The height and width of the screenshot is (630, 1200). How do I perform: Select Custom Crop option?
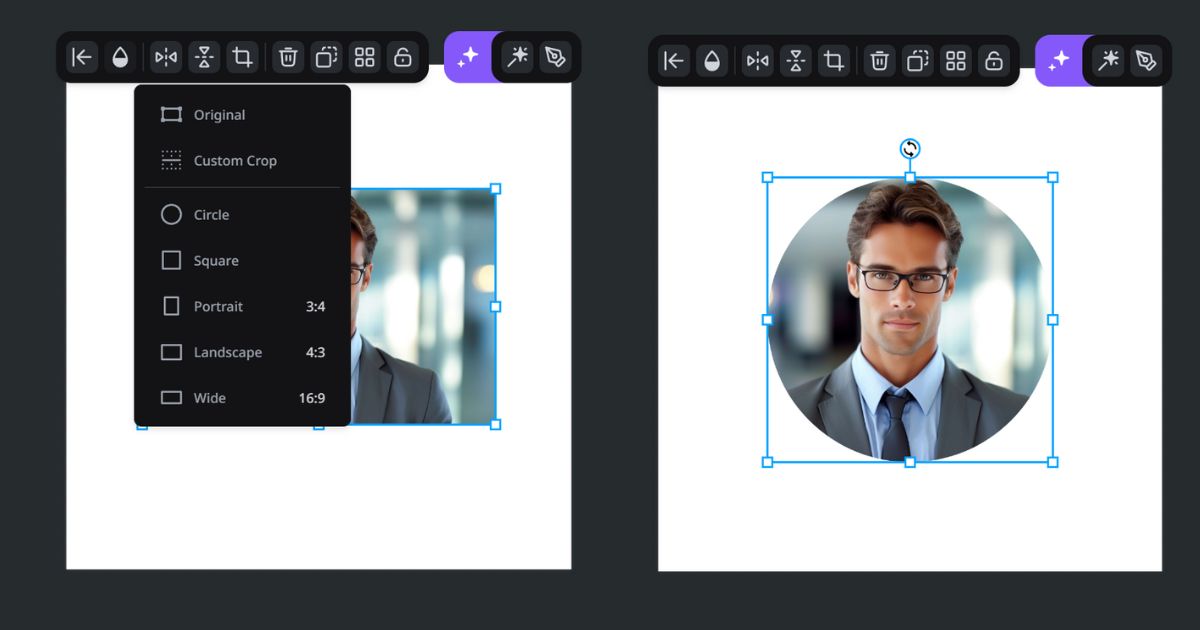click(x=242, y=160)
